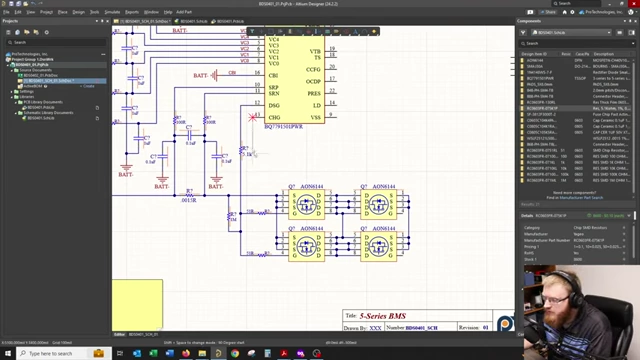Open Excel from the Windows taskbar
This screenshot has height=360, width=640.
pyautogui.click(x=153, y=353)
